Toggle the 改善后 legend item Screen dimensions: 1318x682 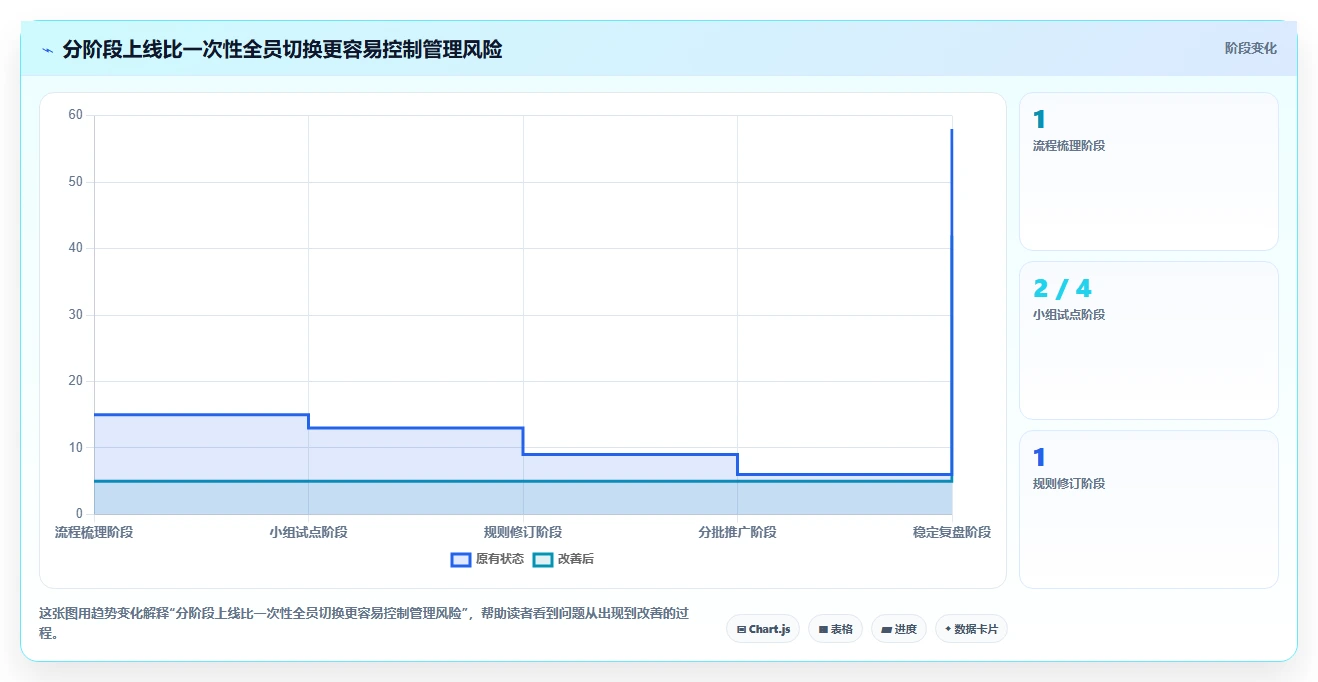point(563,559)
